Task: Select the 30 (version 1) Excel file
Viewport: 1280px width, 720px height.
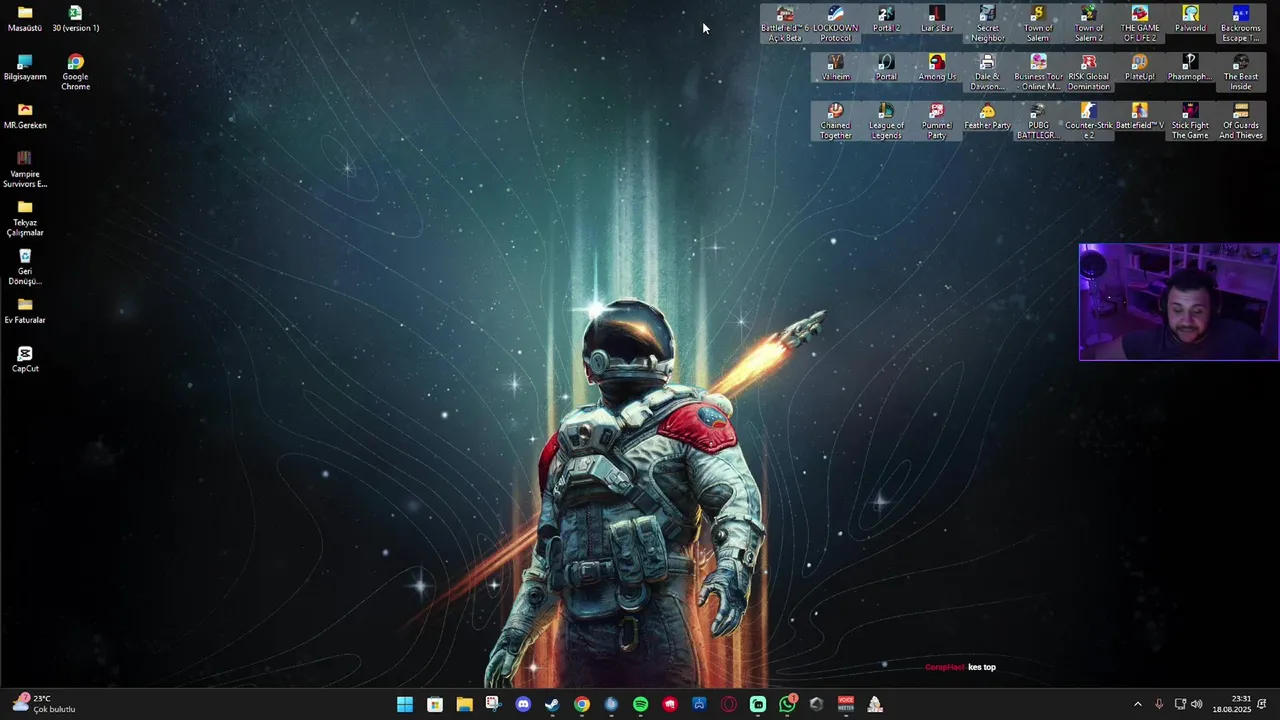Action: coord(75,19)
